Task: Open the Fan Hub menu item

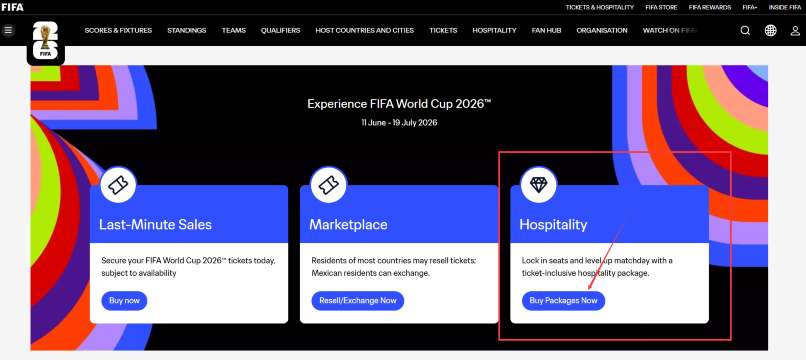Action: pyautogui.click(x=546, y=30)
